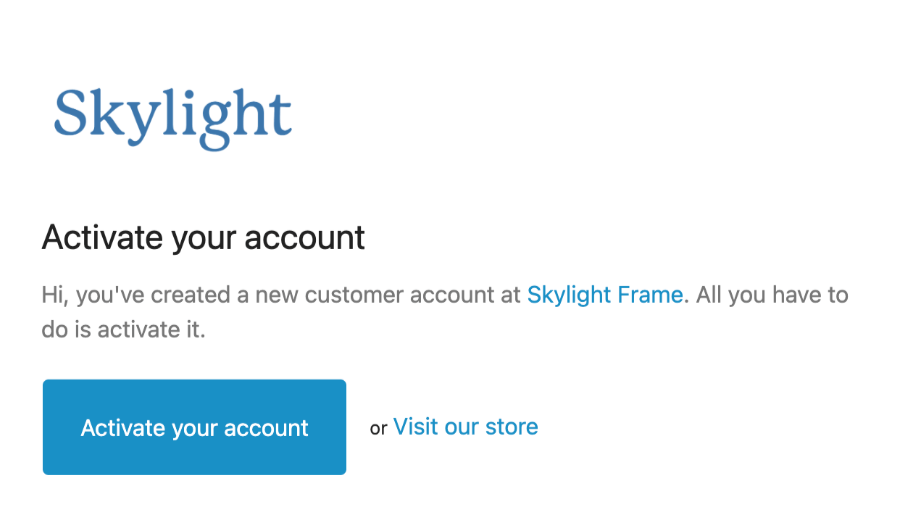Visit the store using the blue link
The image size is (920, 512).
point(465,427)
